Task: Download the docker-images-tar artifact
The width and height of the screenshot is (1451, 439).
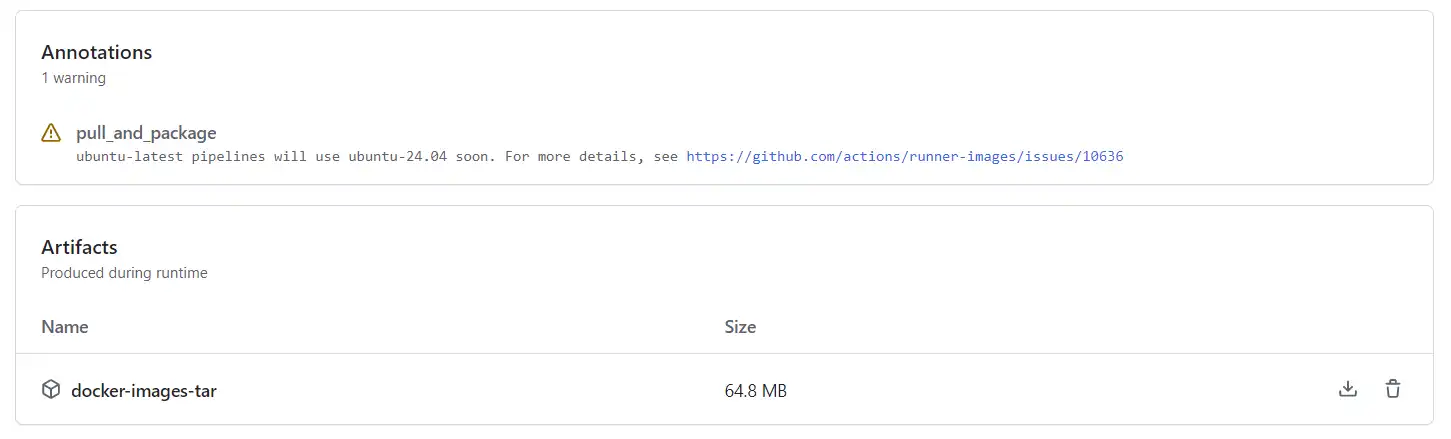Action: click(1347, 390)
